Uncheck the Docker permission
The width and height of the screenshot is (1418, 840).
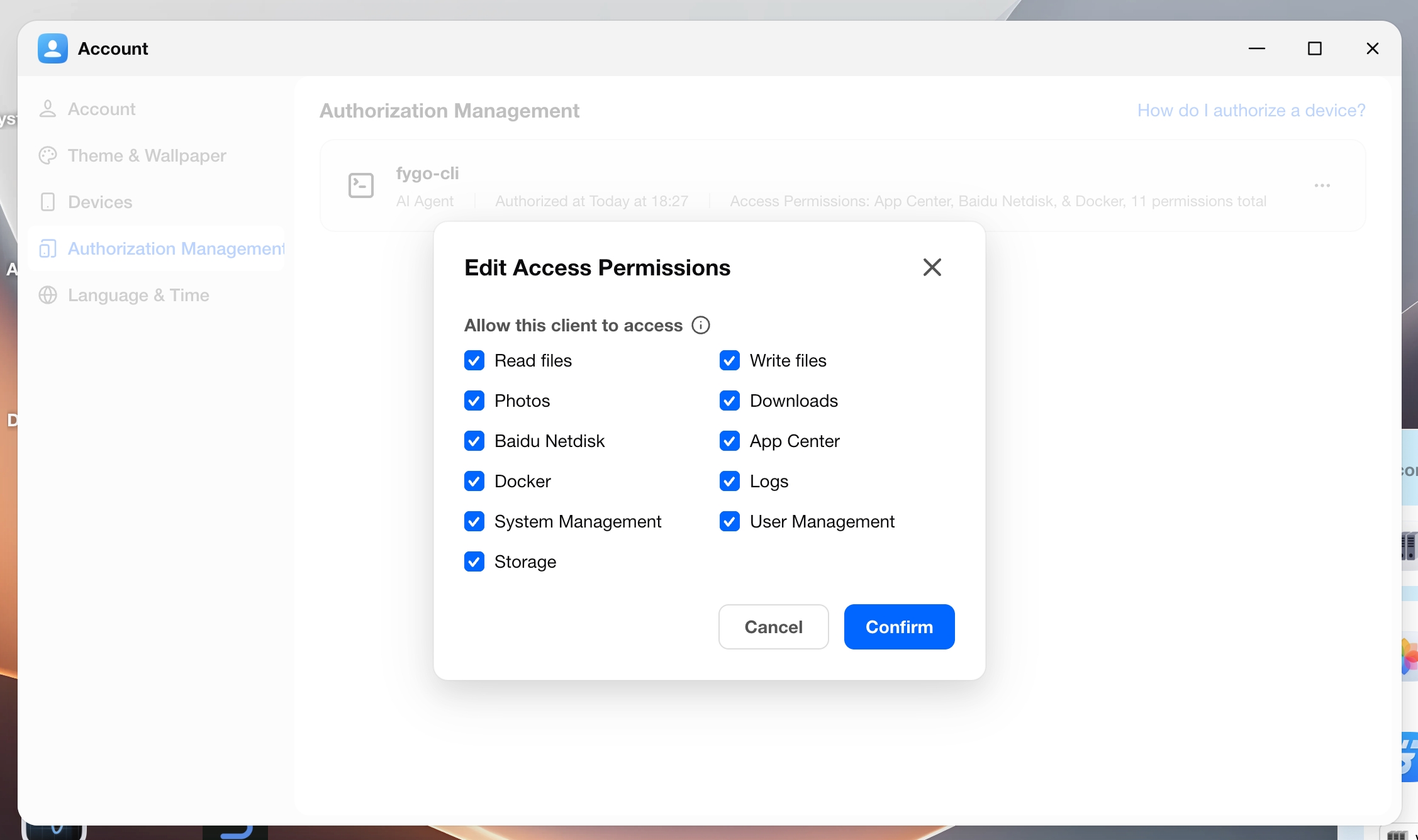tap(474, 481)
